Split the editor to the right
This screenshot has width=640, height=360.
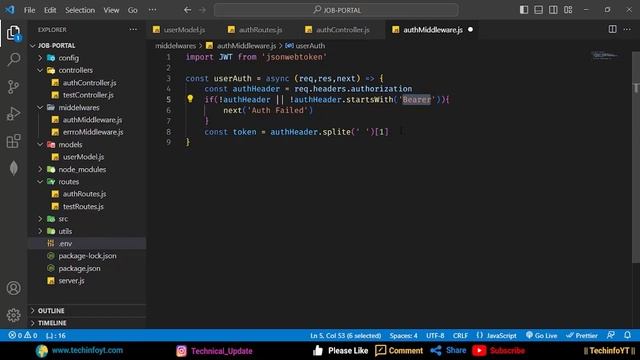click(613, 29)
